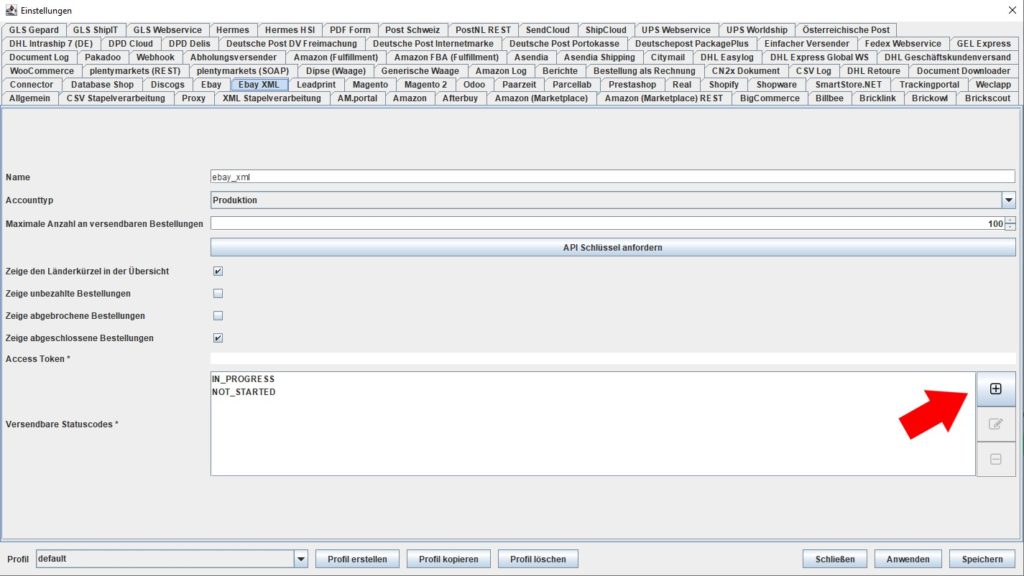The width and height of the screenshot is (1024, 576).
Task: Open the BigCommerce tab
Action: [x=769, y=98]
